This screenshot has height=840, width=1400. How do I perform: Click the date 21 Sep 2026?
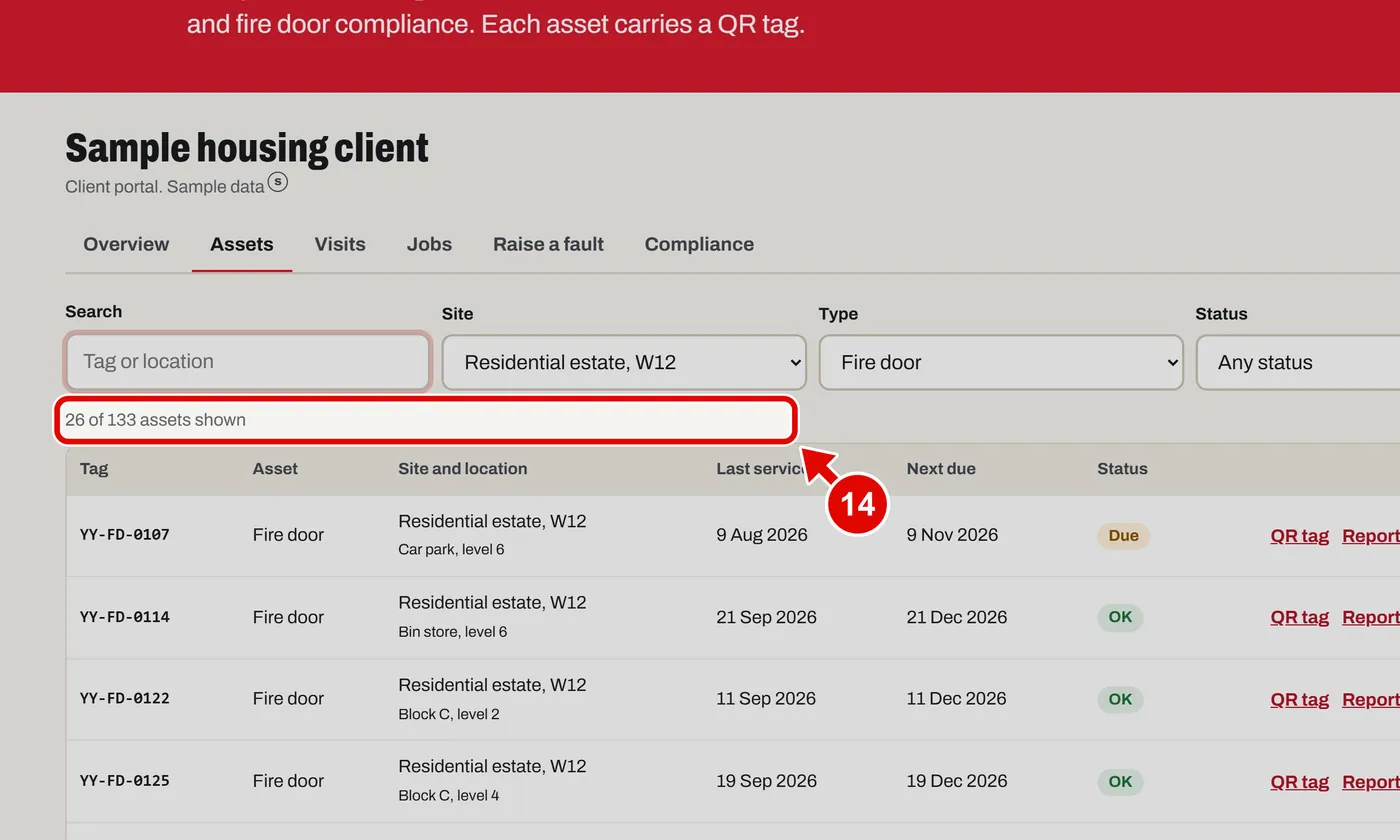[766, 617]
